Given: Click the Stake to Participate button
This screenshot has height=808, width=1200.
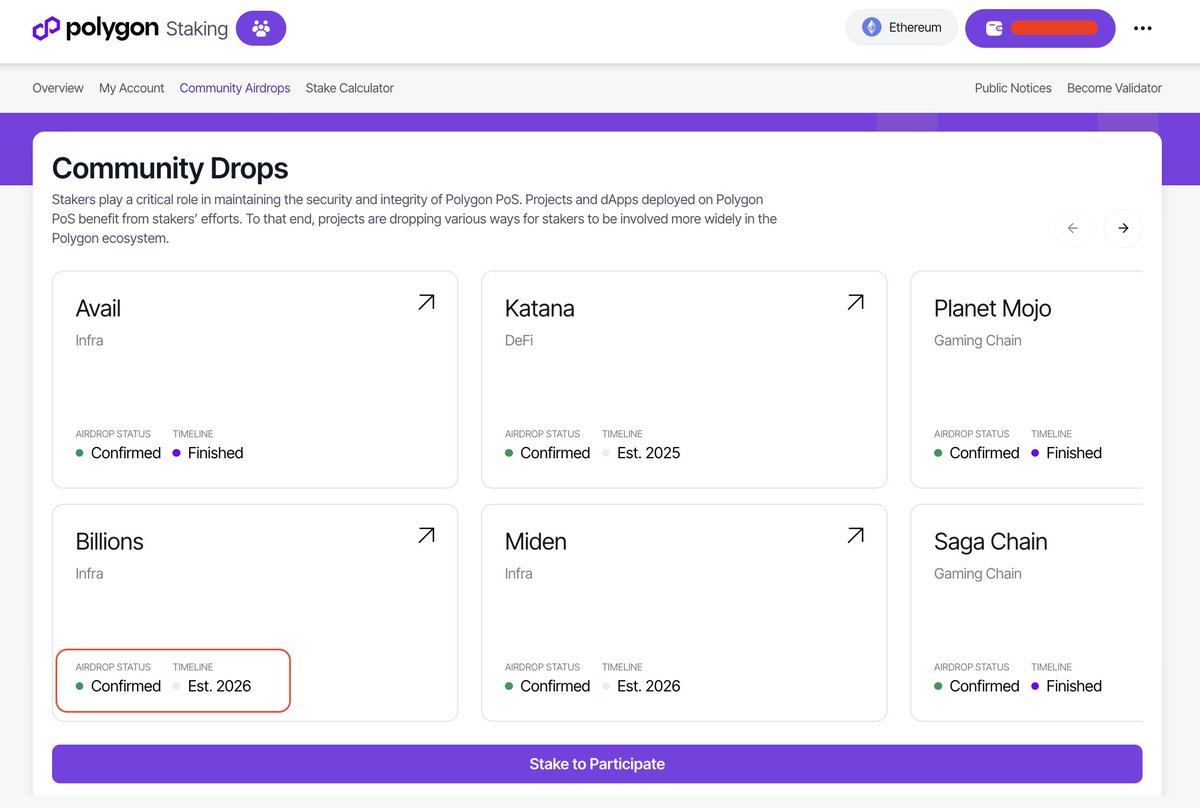Looking at the screenshot, I should click(x=597, y=764).
